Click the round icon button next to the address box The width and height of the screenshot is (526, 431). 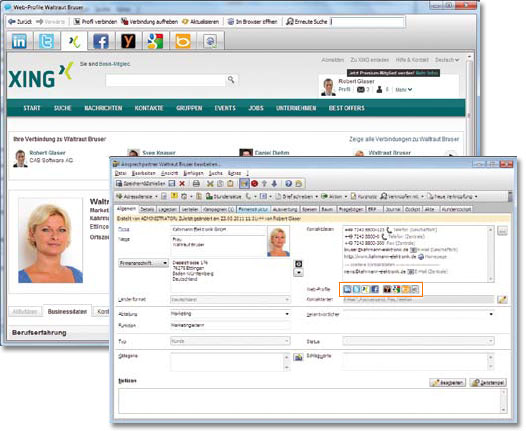click(x=298, y=264)
